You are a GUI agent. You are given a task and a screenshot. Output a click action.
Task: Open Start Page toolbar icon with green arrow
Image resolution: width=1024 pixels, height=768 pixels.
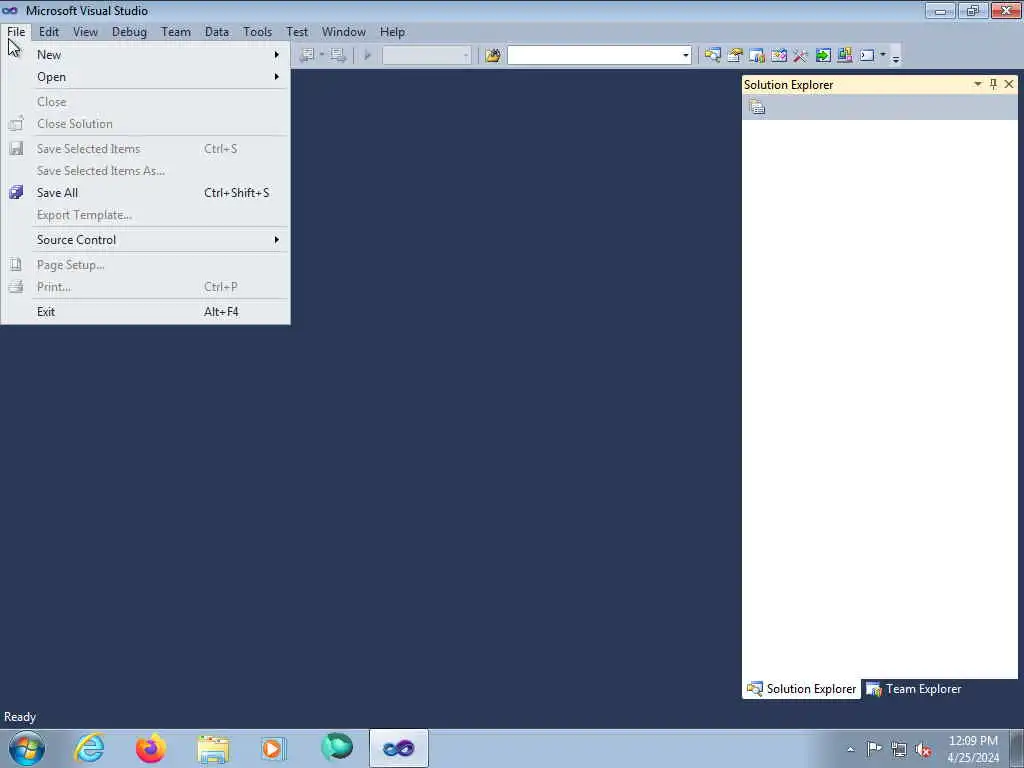[823, 56]
